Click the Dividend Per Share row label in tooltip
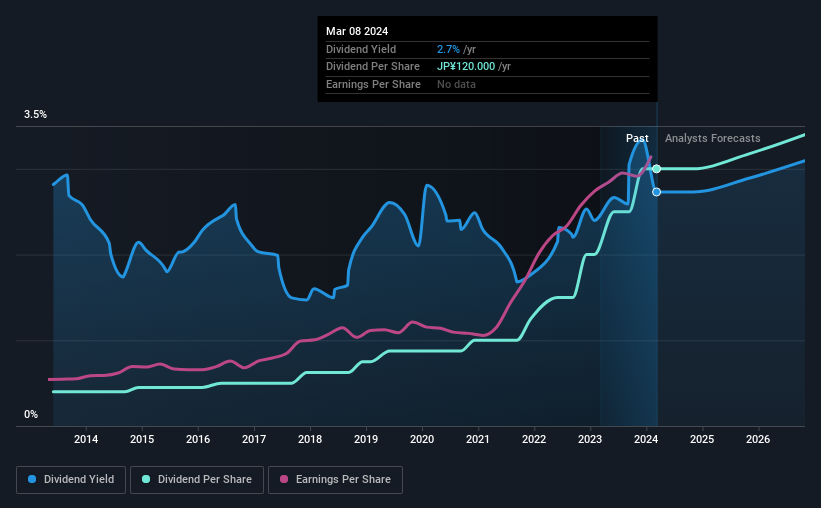This screenshot has height=508, width=821. (373, 67)
